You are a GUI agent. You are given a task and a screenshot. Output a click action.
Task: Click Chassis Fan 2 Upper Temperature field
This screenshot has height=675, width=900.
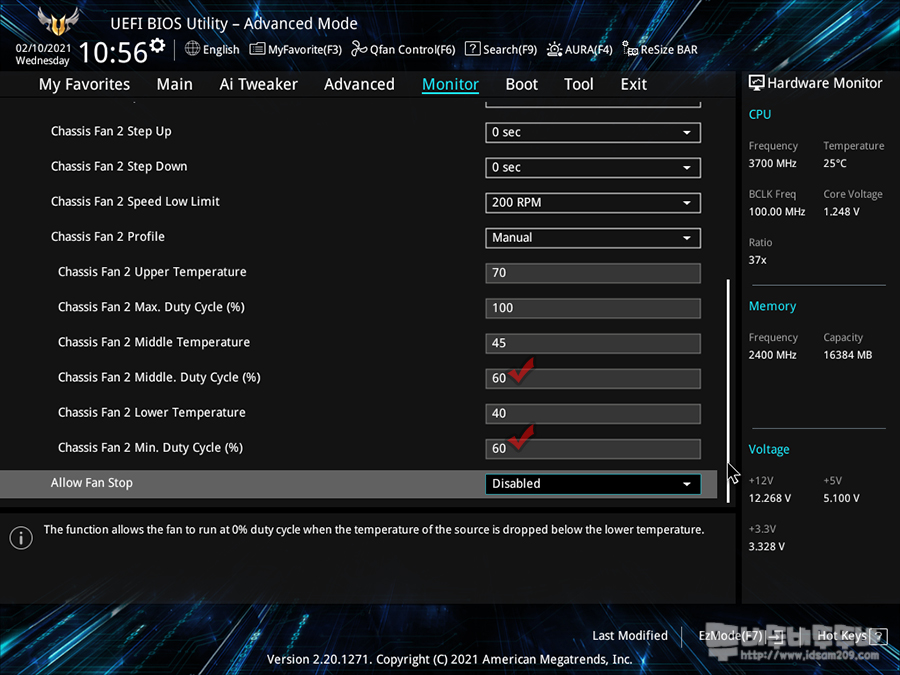593,273
